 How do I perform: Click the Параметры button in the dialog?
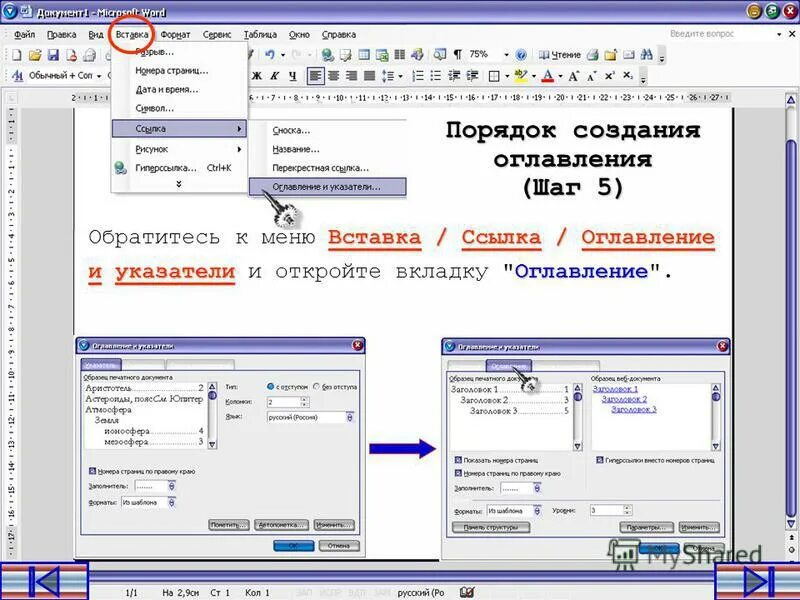click(x=646, y=527)
